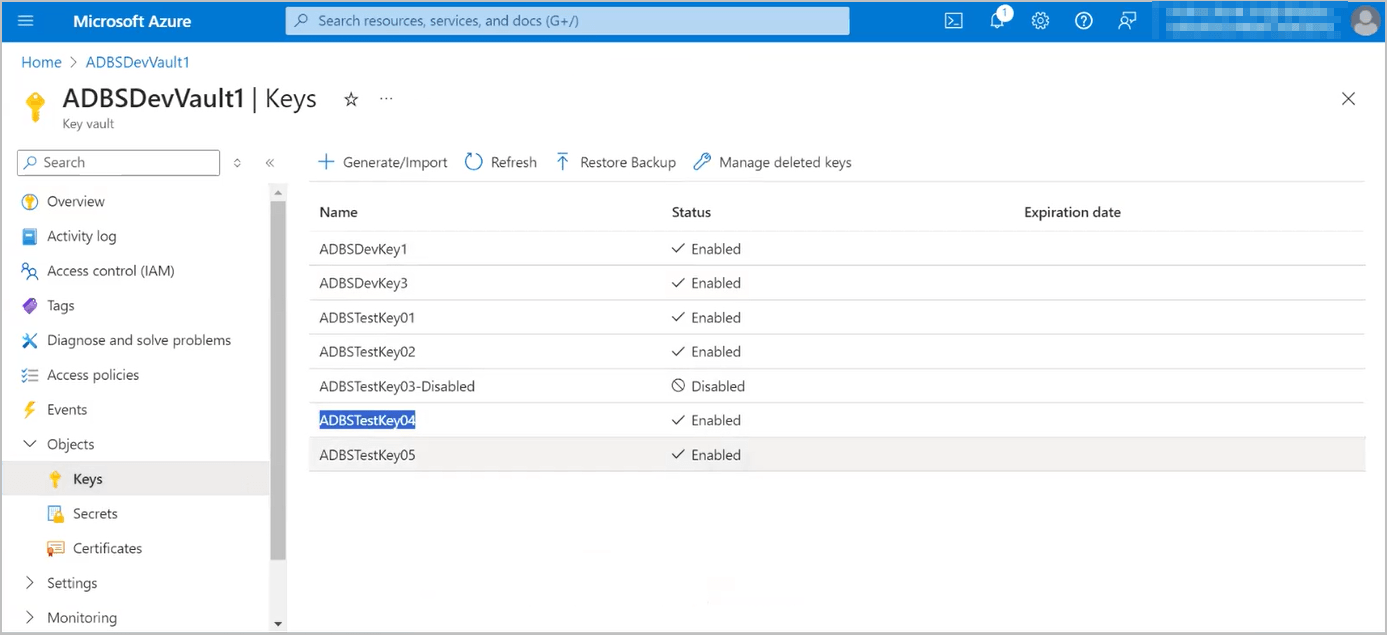The height and width of the screenshot is (635, 1387).
Task: Collapse the sidebar with double chevron
Action: (270, 163)
